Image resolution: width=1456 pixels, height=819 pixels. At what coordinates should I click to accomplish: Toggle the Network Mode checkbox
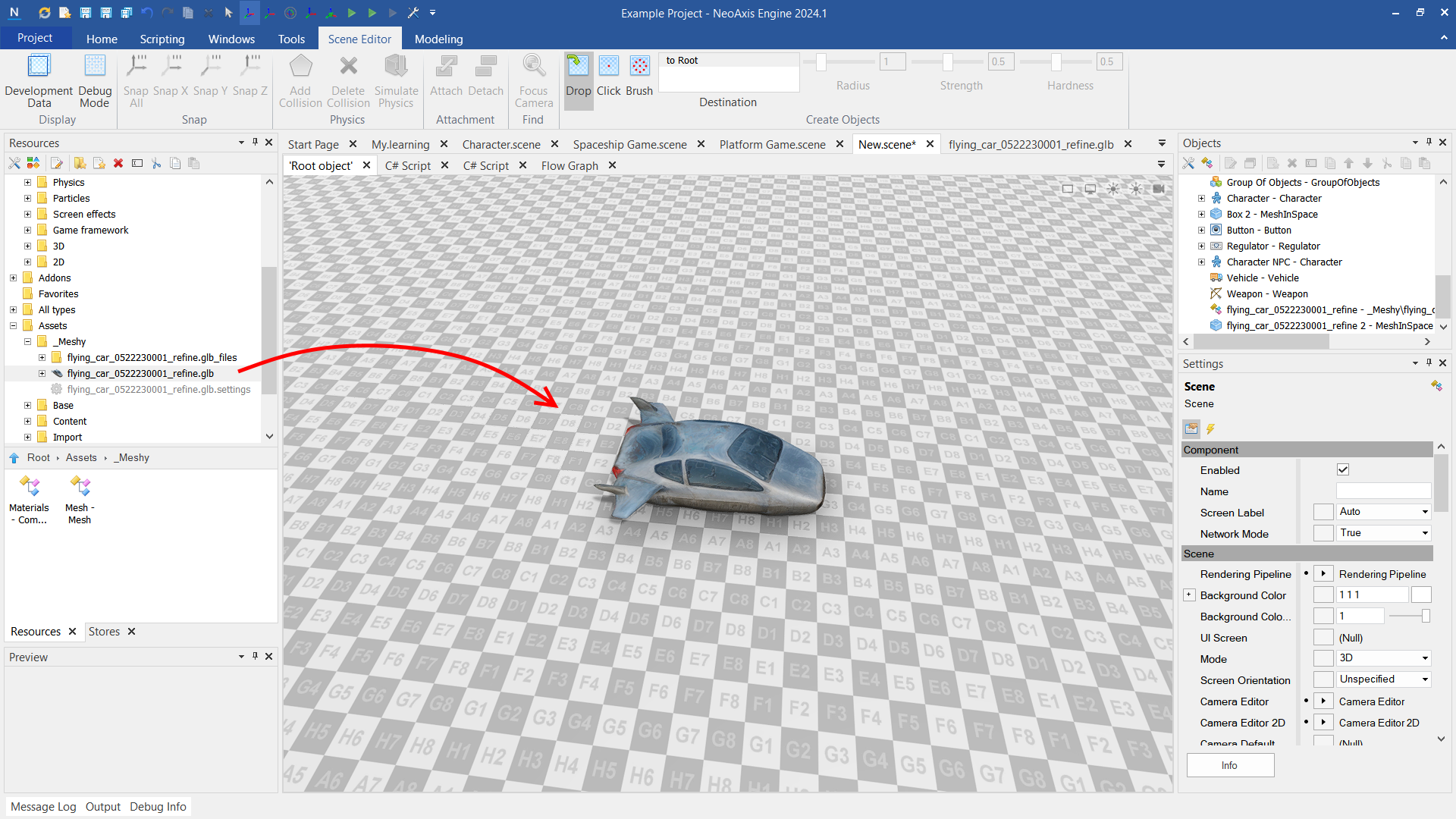point(1323,534)
